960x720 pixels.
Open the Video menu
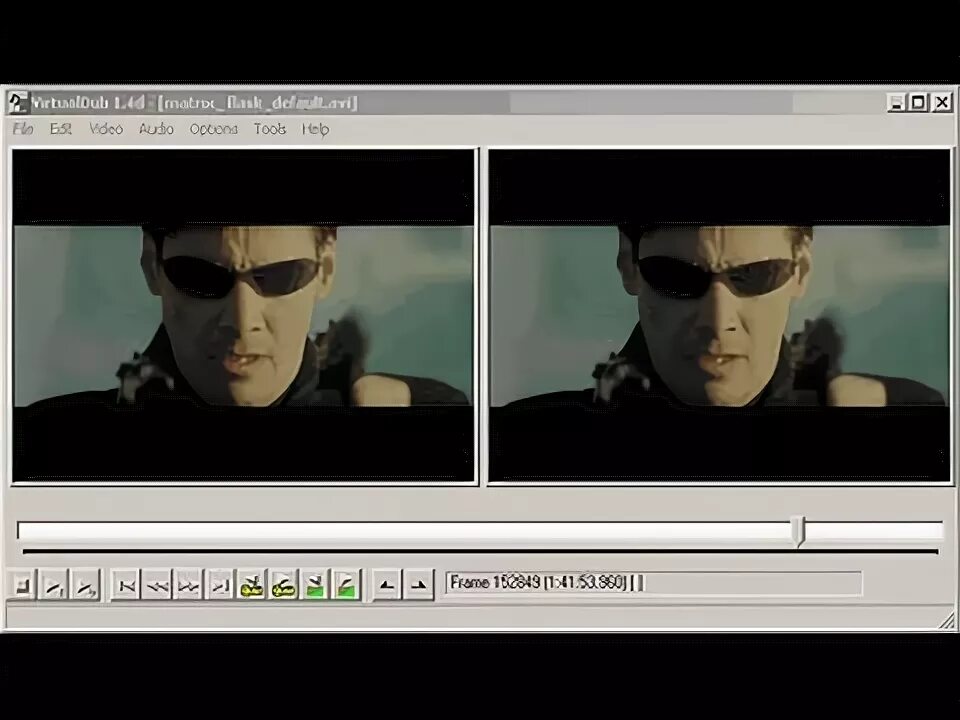[x=106, y=129]
